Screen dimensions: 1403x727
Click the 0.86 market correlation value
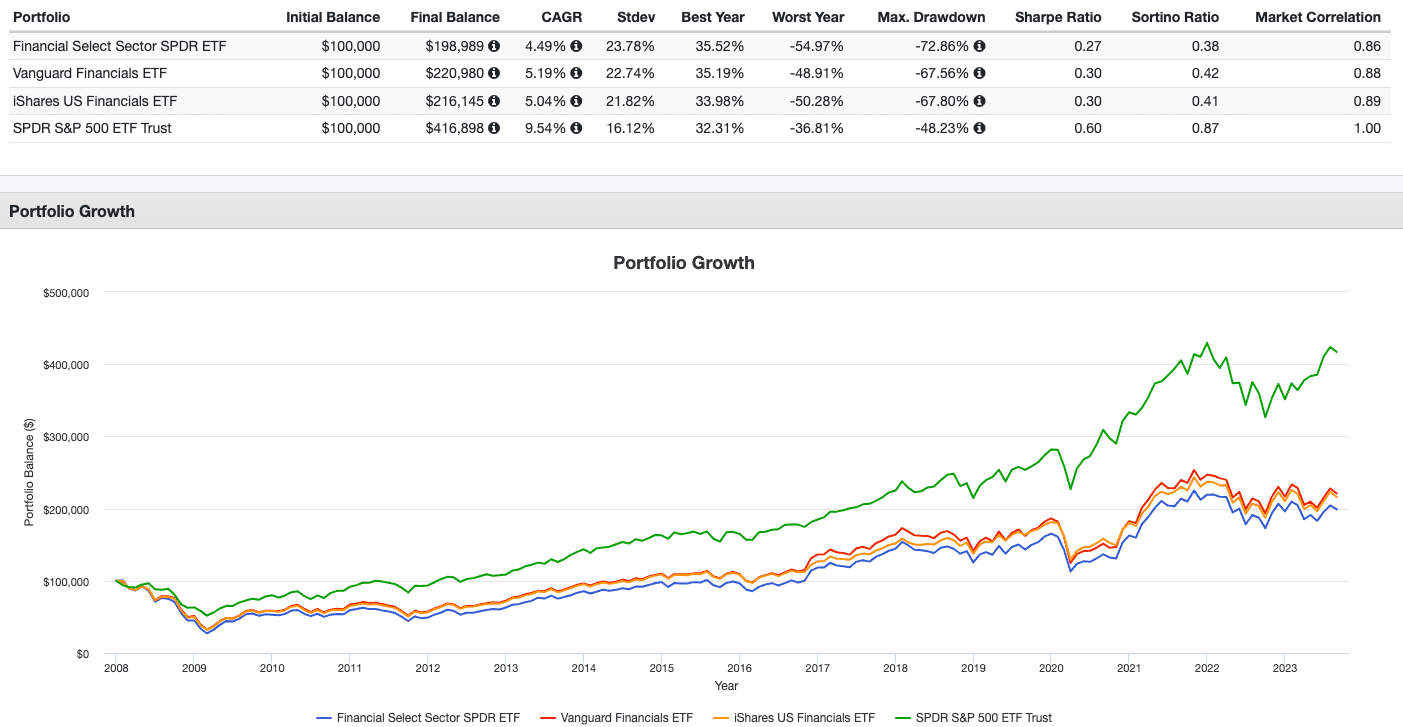click(x=1367, y=46)
